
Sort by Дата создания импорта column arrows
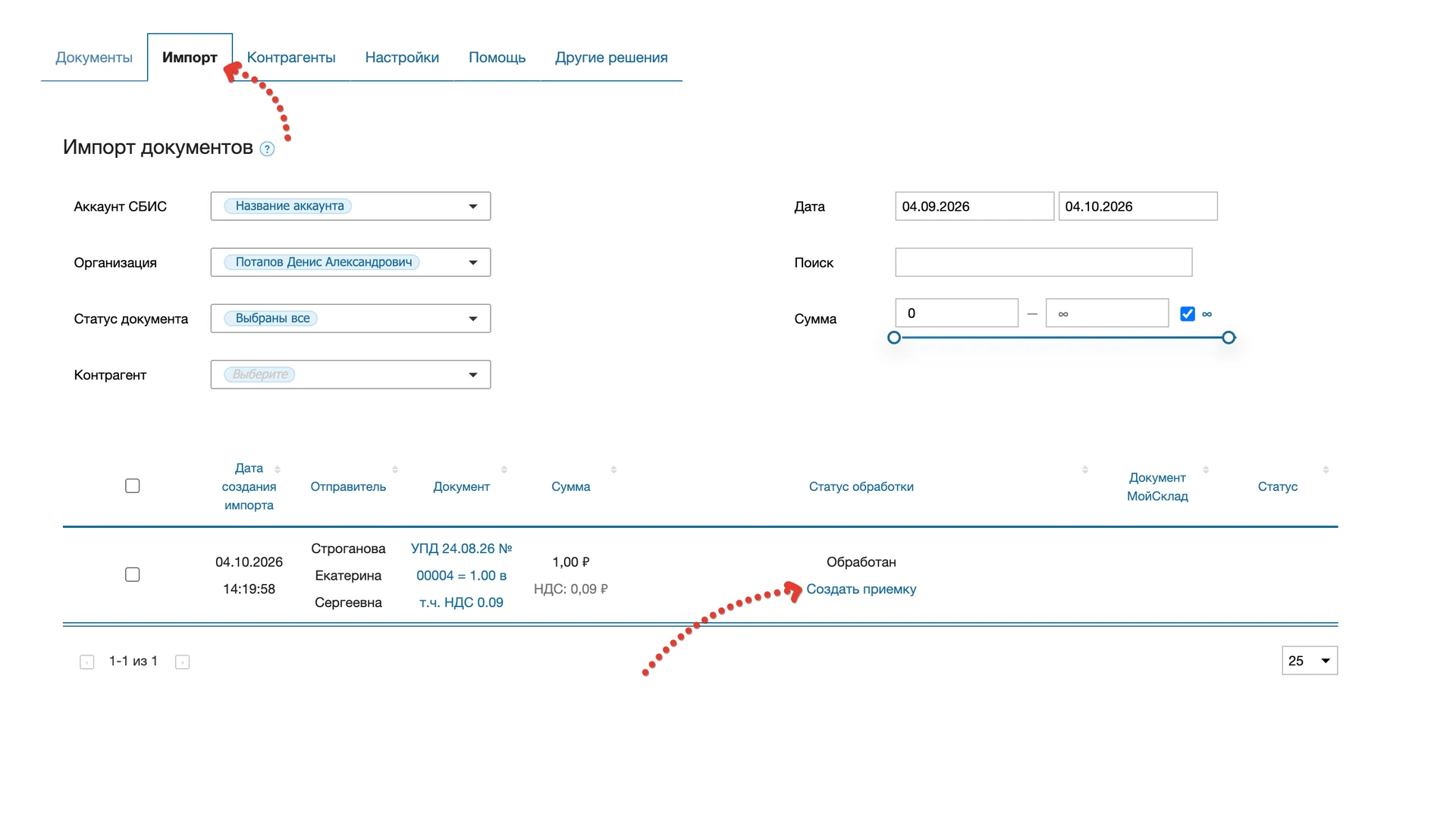pos(278,470)
